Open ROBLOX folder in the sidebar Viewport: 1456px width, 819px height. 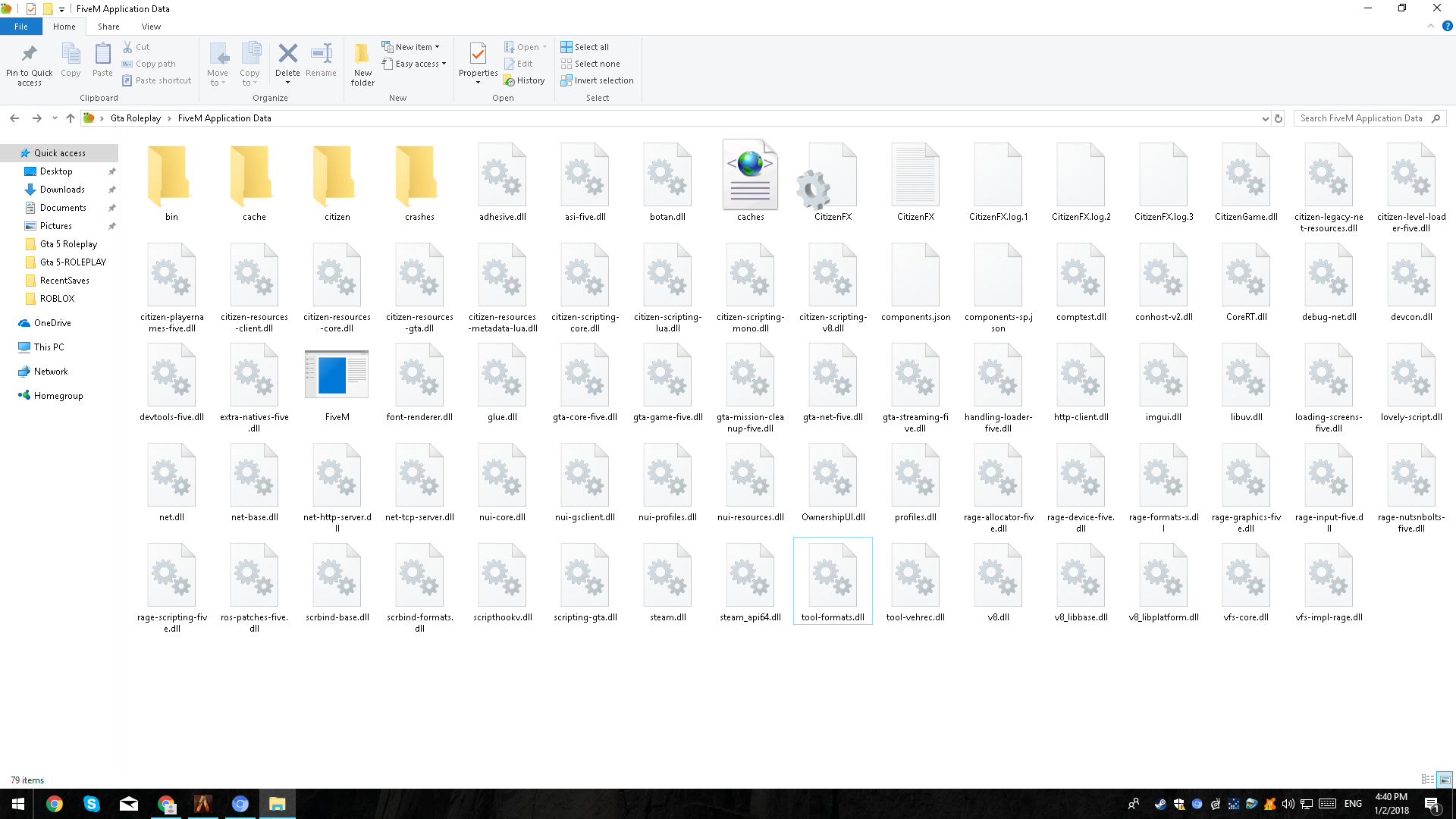tap(57, 299)
